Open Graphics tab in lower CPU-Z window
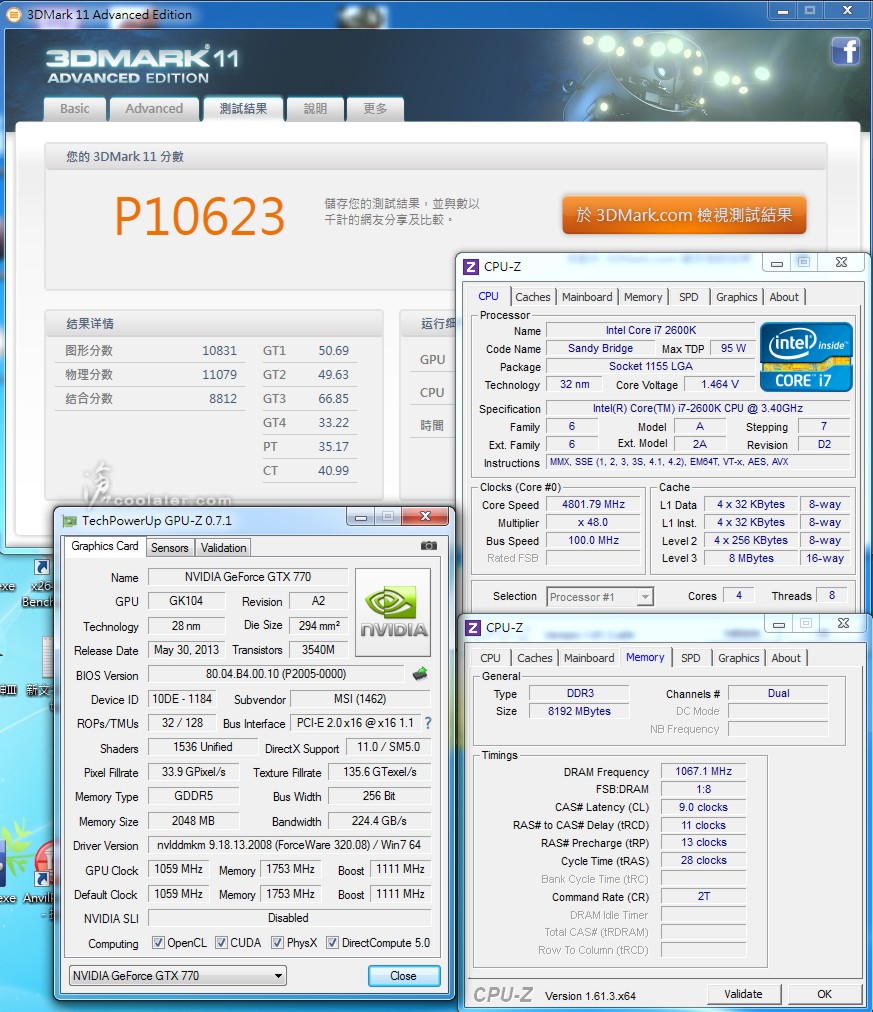The image size is (873, 1012). pos(739,658)
